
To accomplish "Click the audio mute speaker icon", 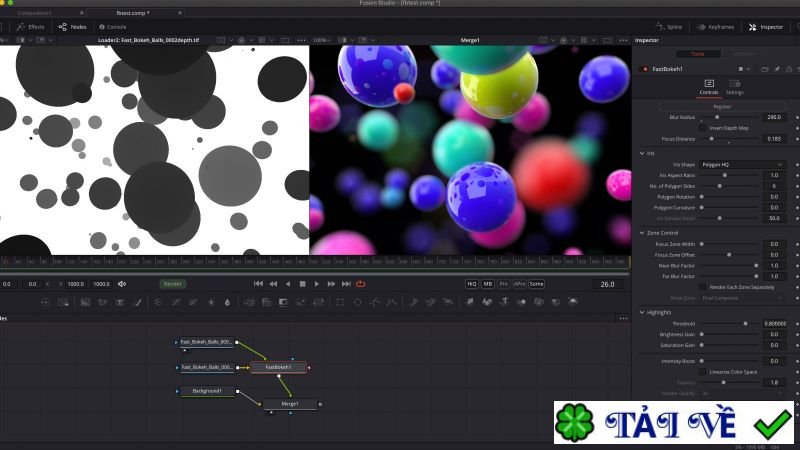I will (122, 284).
